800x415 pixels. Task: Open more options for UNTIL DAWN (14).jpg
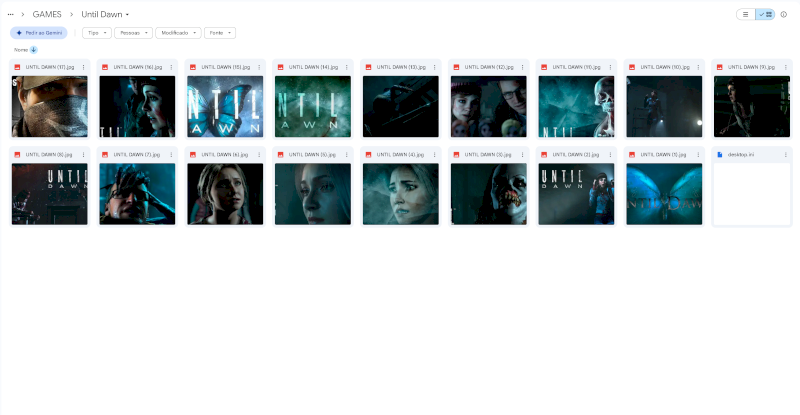pos(347,67)
